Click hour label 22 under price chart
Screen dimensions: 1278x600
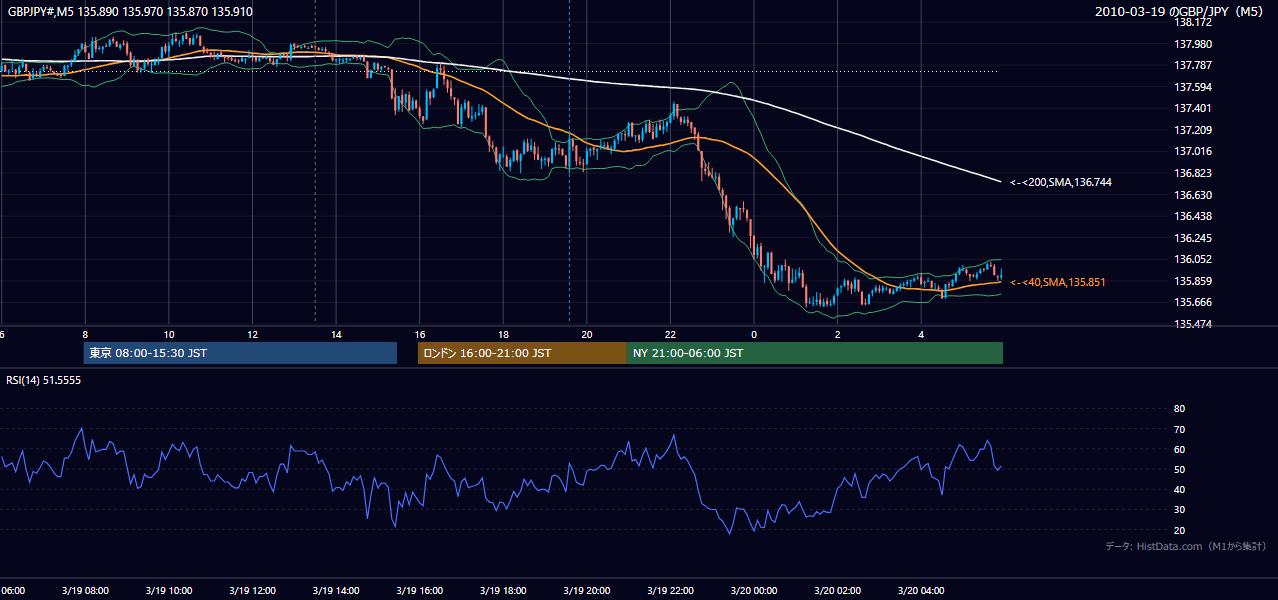coord(671,335)
